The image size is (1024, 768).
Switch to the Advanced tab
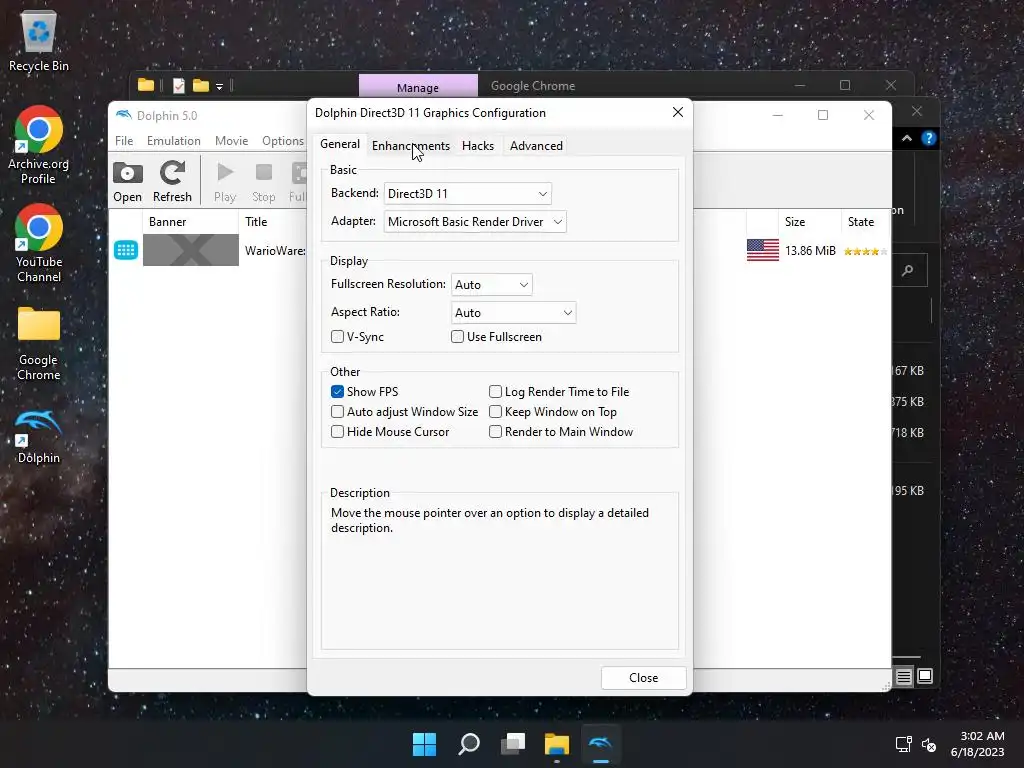coord(536,146)
